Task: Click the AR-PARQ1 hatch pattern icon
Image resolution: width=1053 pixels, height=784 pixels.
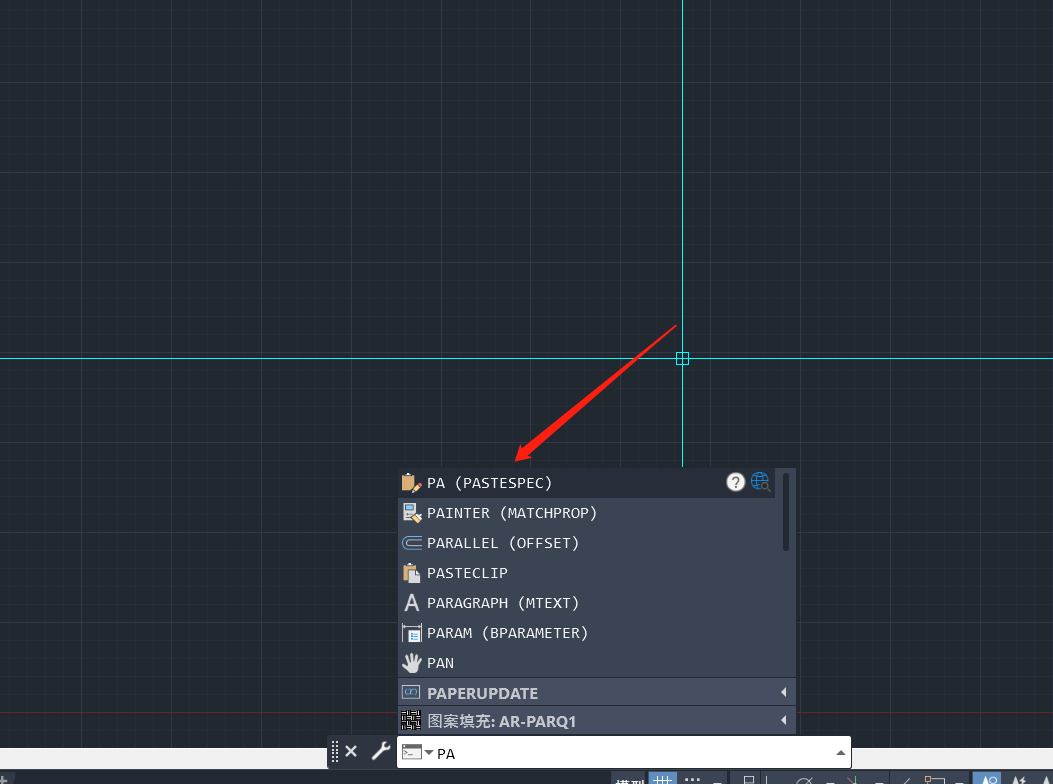Action: 411,721
